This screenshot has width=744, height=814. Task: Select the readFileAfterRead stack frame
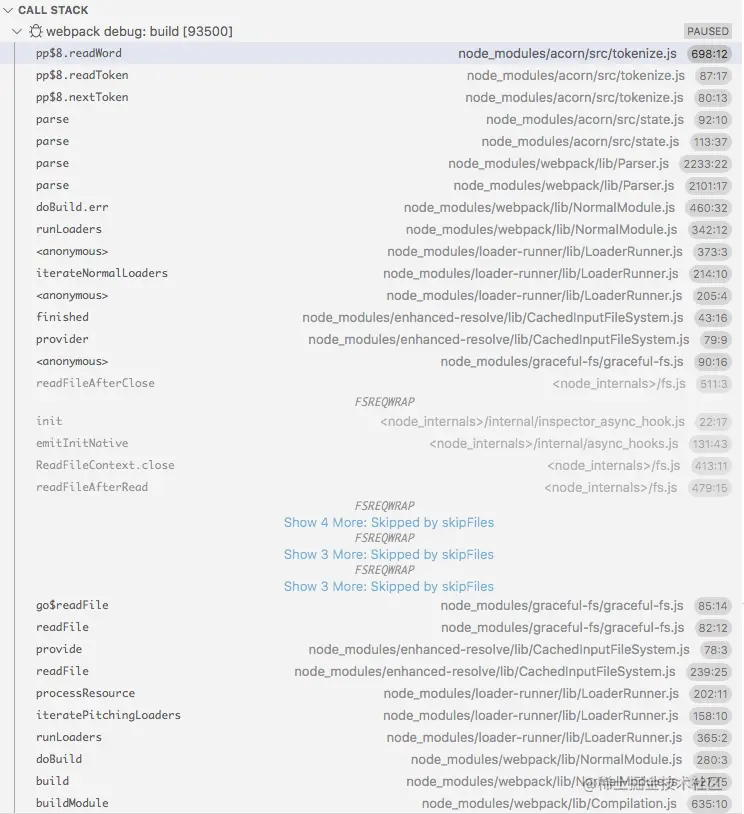(x=372, y=487)
